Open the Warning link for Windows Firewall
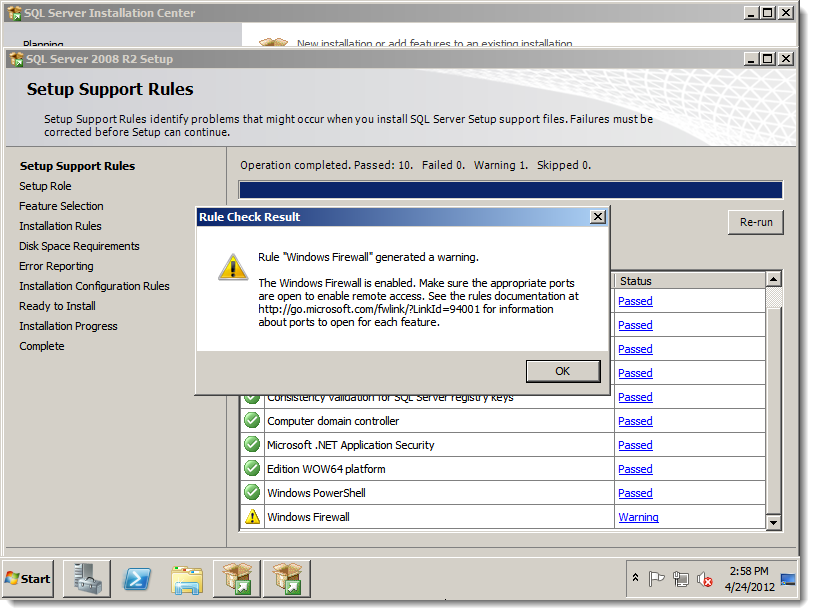The width and height of the screenshot is (815, 615). point(638,517)
